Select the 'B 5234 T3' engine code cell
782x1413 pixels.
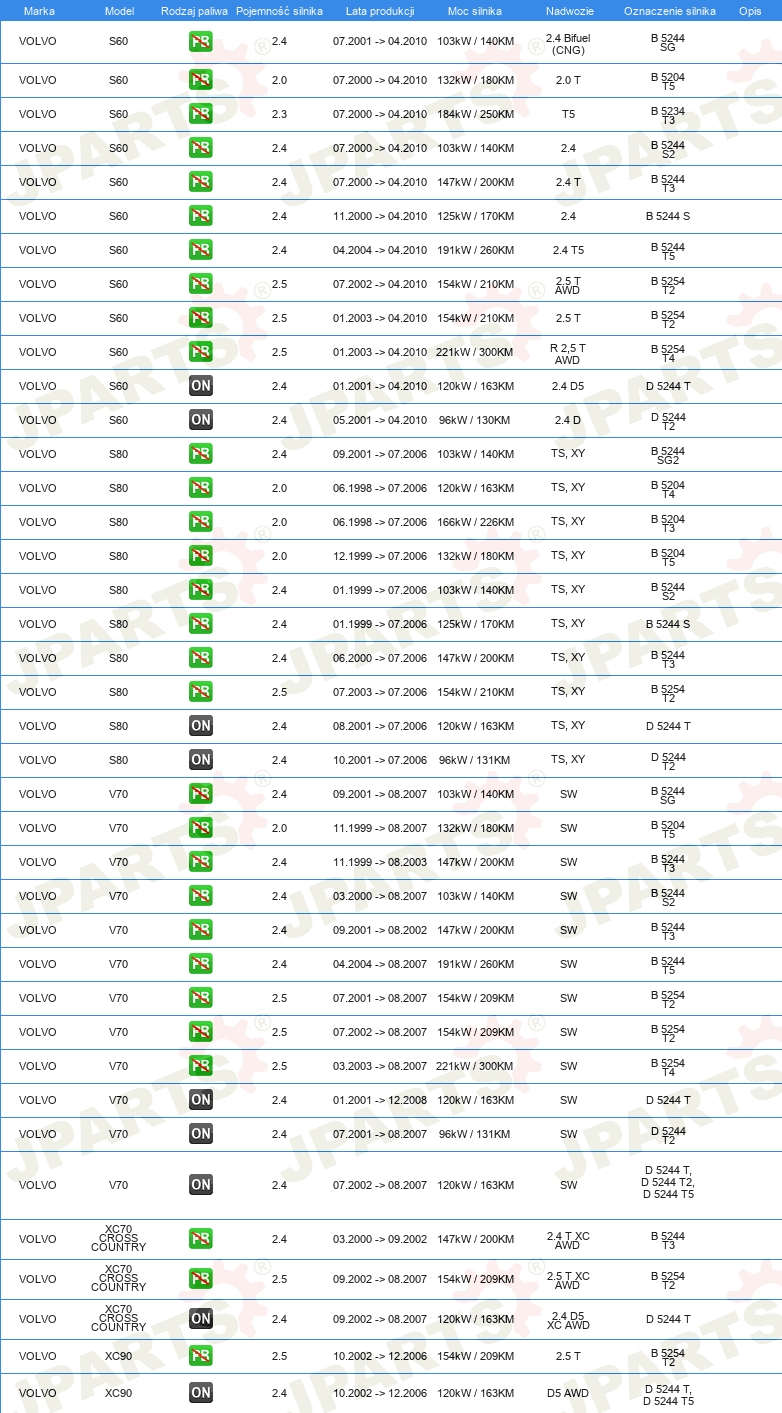pos(668,114)
